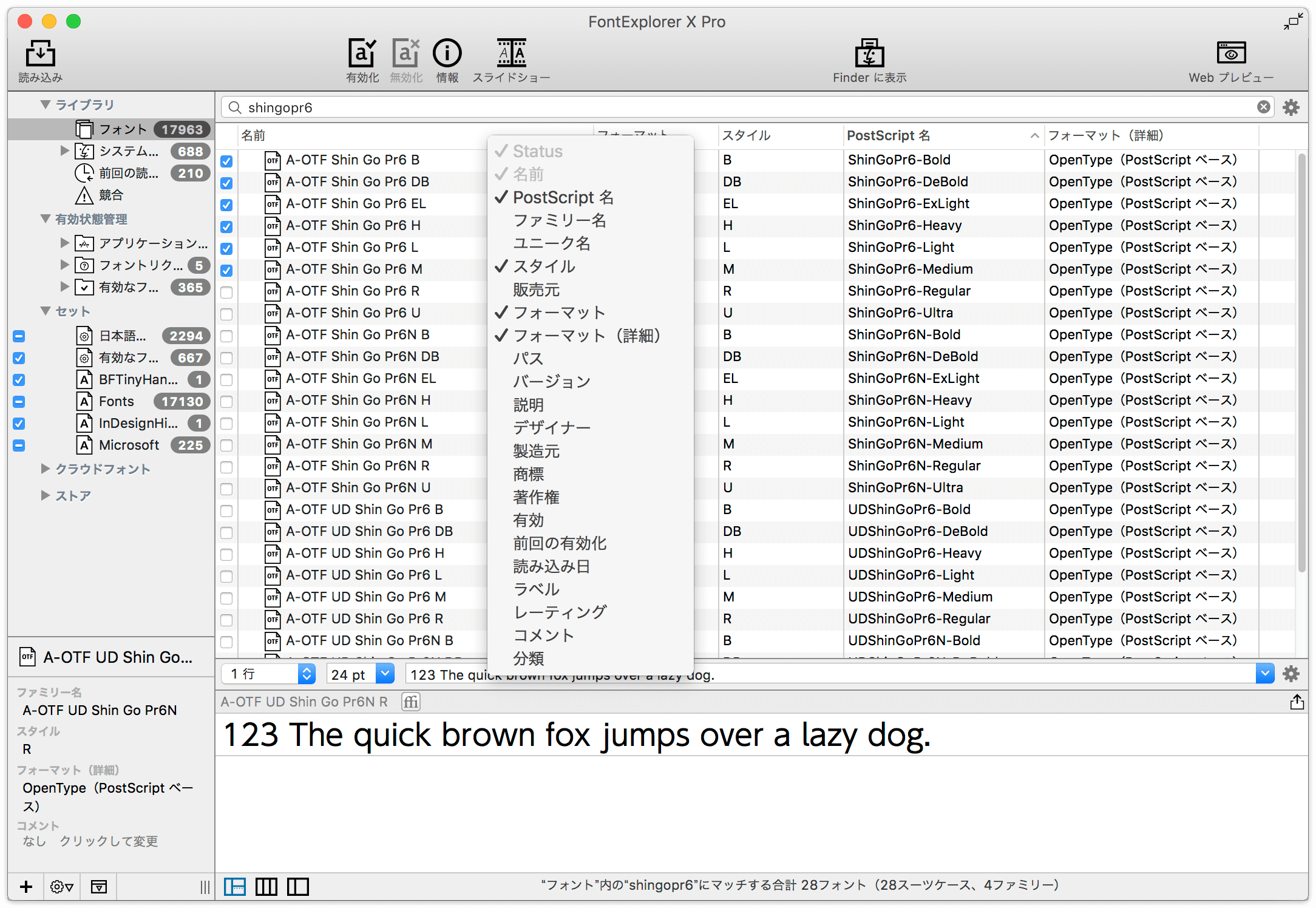This screenshot has width=1316, height=908.
Task: Expand the アプリケーション... item
Action: [x=64, y=243]
